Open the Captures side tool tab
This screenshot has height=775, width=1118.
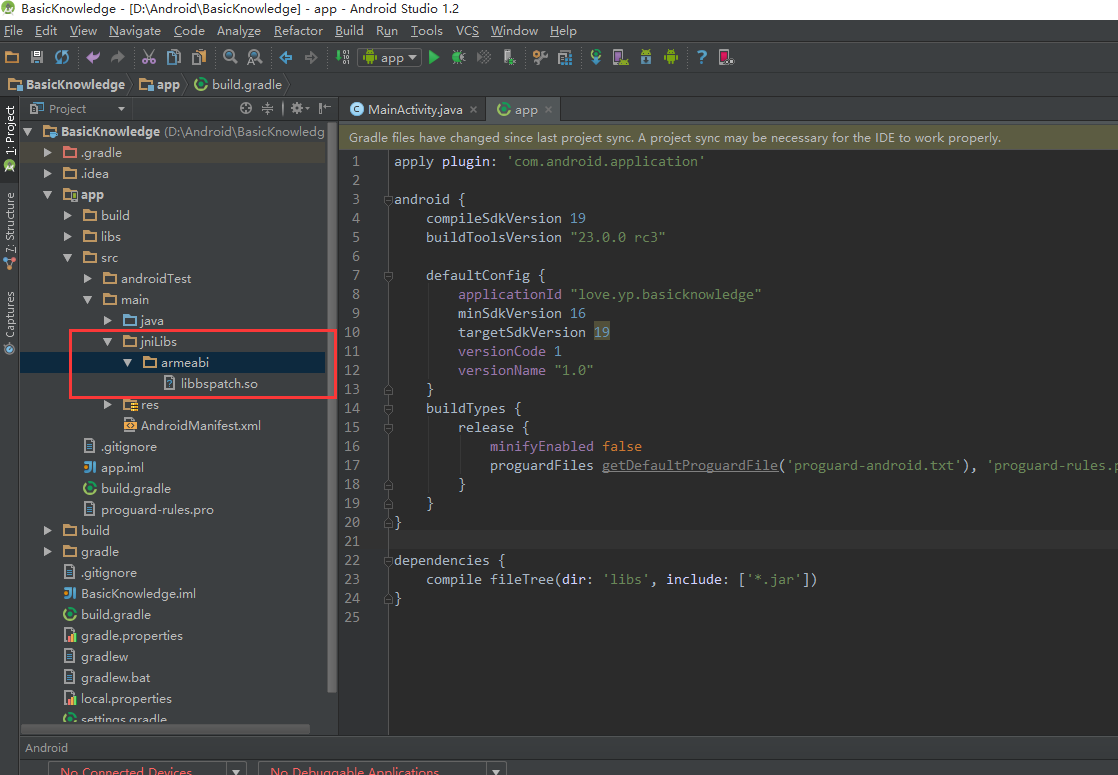coord(9,322)
